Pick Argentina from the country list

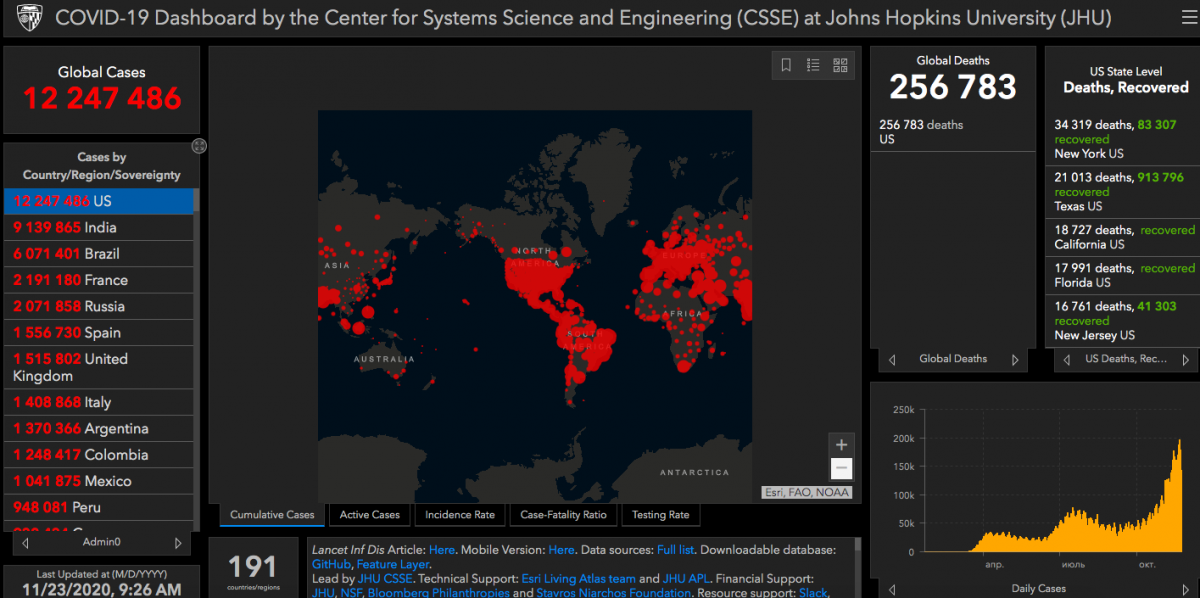point(98,428)
